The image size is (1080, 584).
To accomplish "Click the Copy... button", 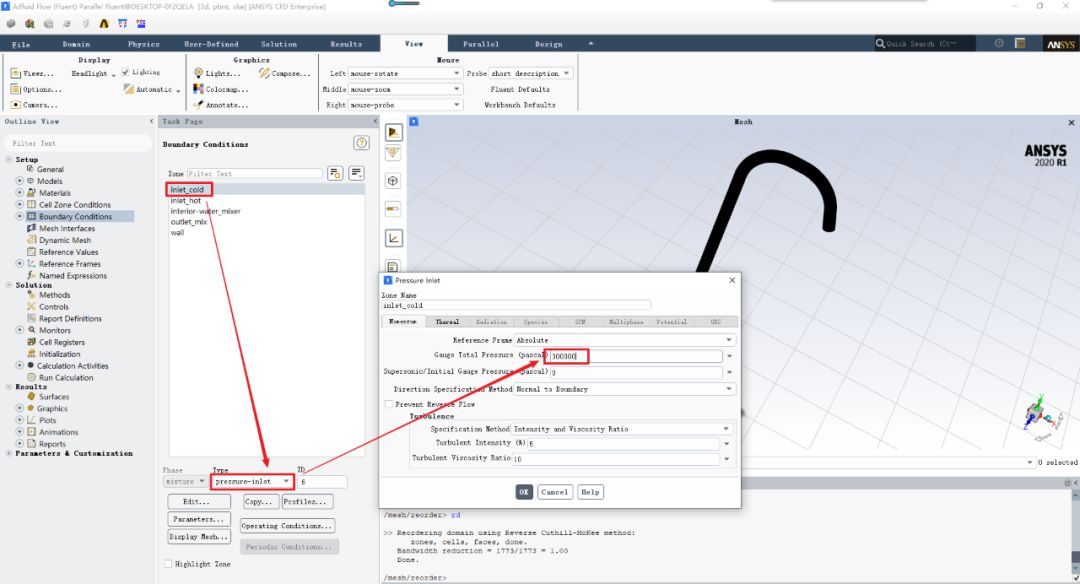I will pyautogui.click(x=260, y=501).
